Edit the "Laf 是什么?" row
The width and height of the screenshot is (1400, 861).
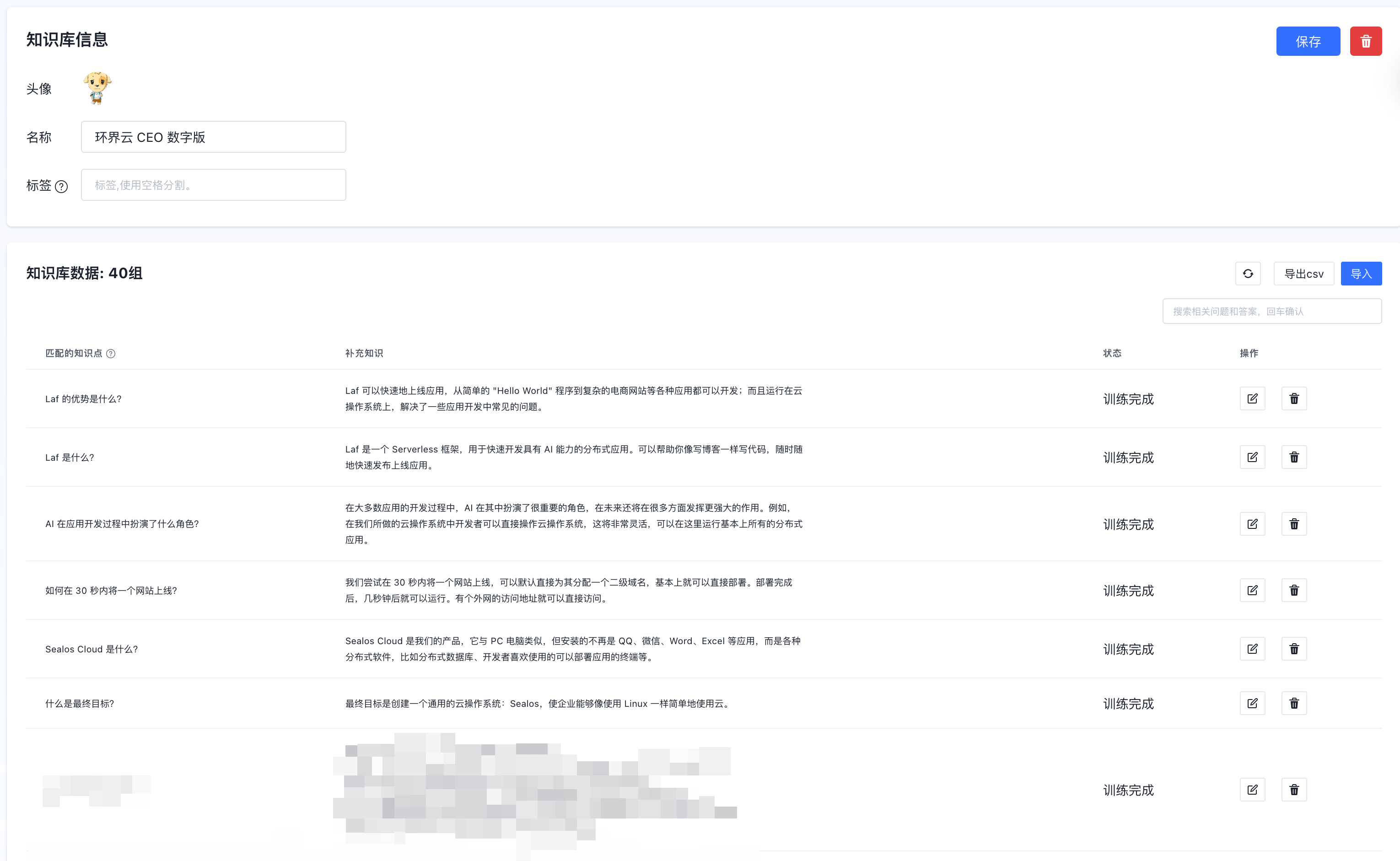tap(1252, 457)
